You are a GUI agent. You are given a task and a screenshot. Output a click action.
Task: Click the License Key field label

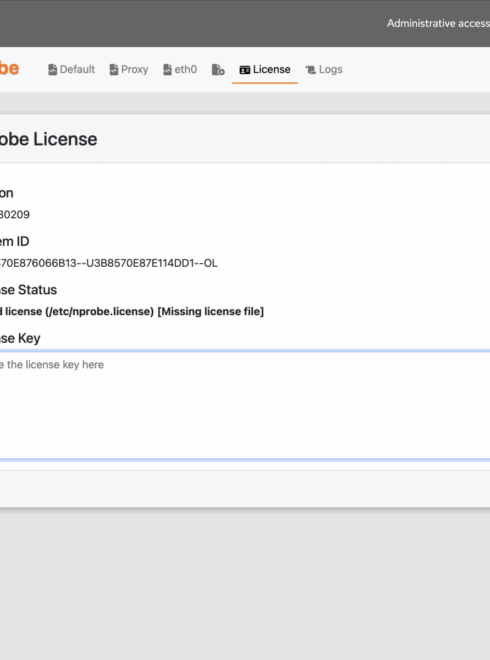click(x=20, y=338)
